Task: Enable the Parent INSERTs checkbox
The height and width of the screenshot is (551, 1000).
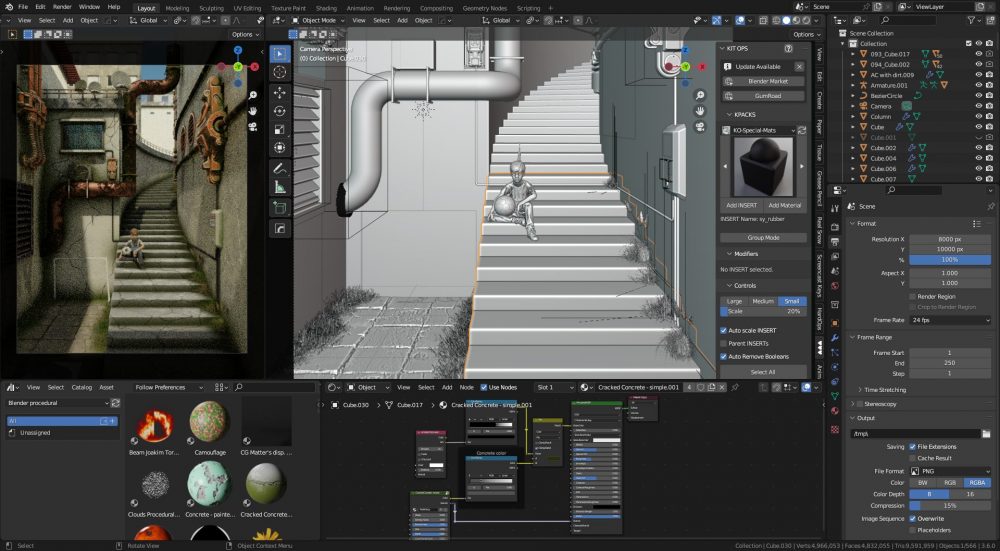Action: [x=725, y=343]
